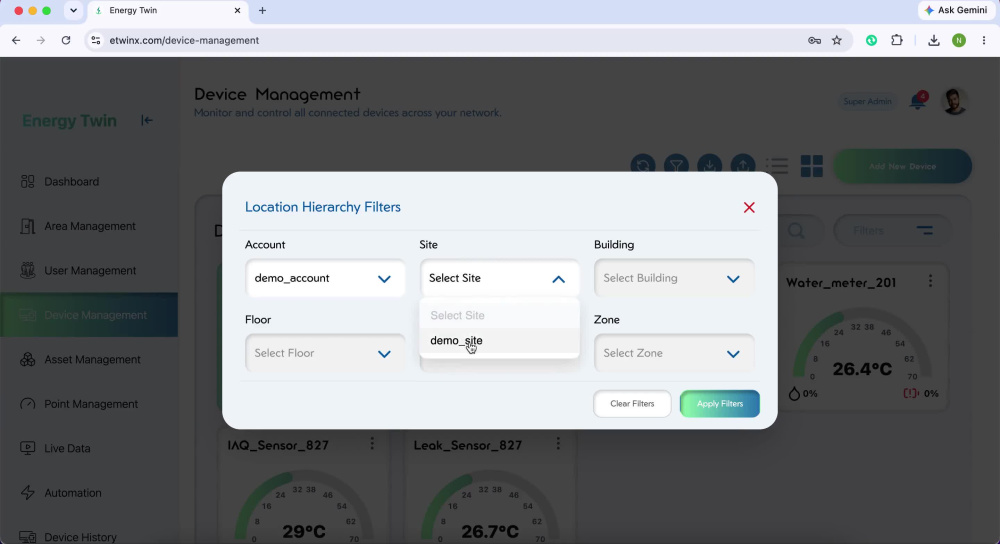Go back in browser history
The height and width of the screenshot is (544, 1000).
tap(16, 40)
